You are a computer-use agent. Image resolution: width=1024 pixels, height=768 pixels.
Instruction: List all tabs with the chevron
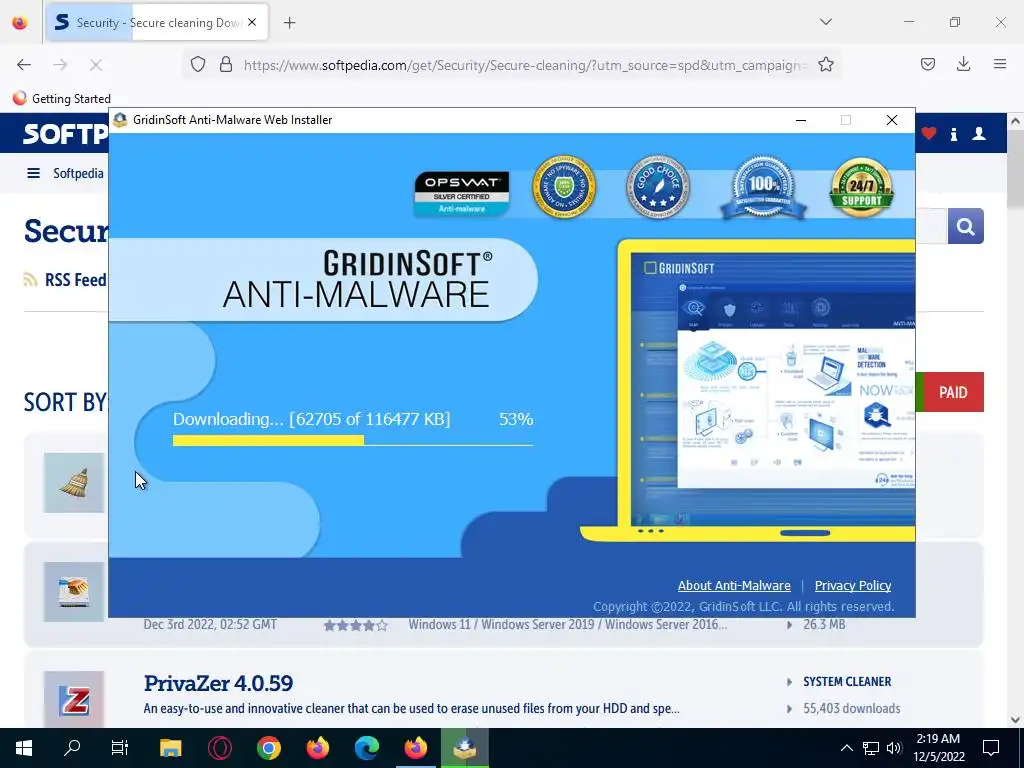(825, 22)
